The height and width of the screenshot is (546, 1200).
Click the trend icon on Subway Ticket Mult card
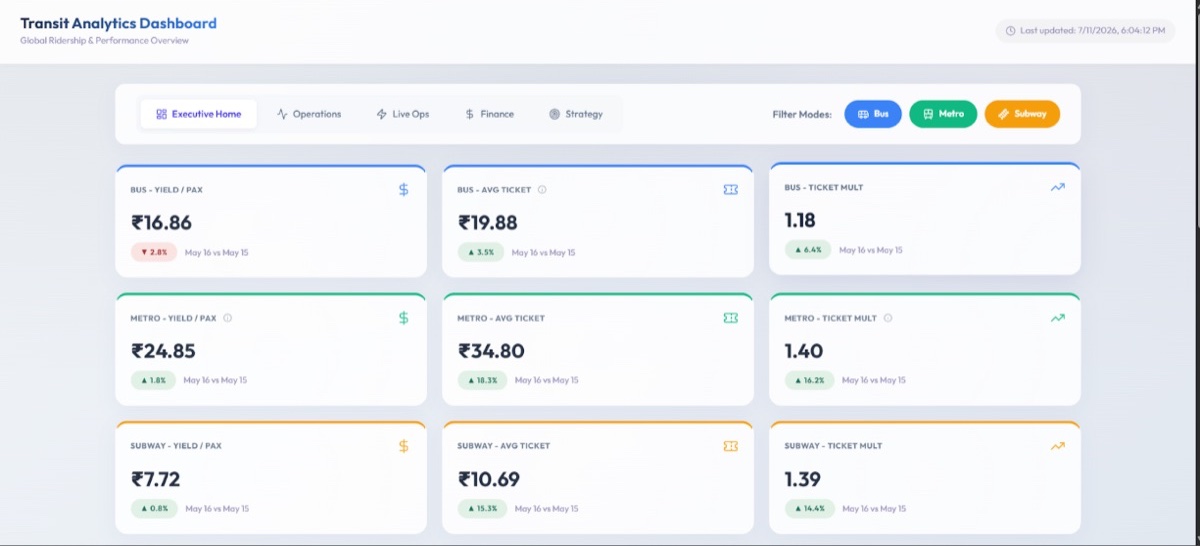click(x=1058, y=446)
